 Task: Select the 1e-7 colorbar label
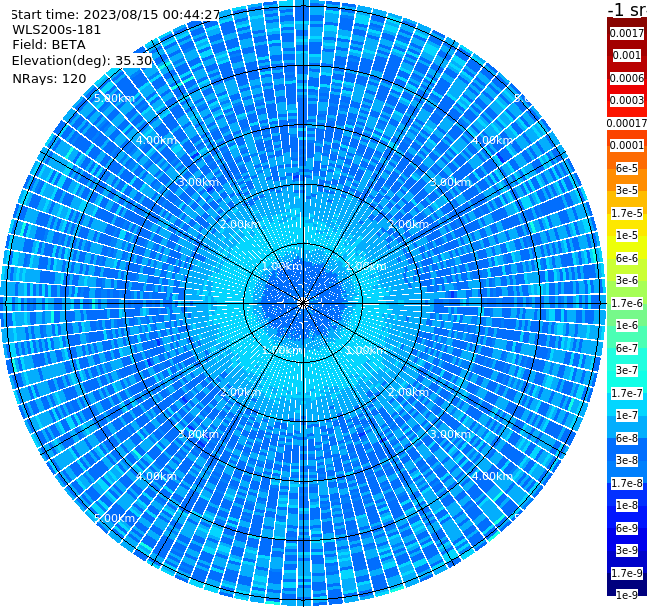(627, 415)
